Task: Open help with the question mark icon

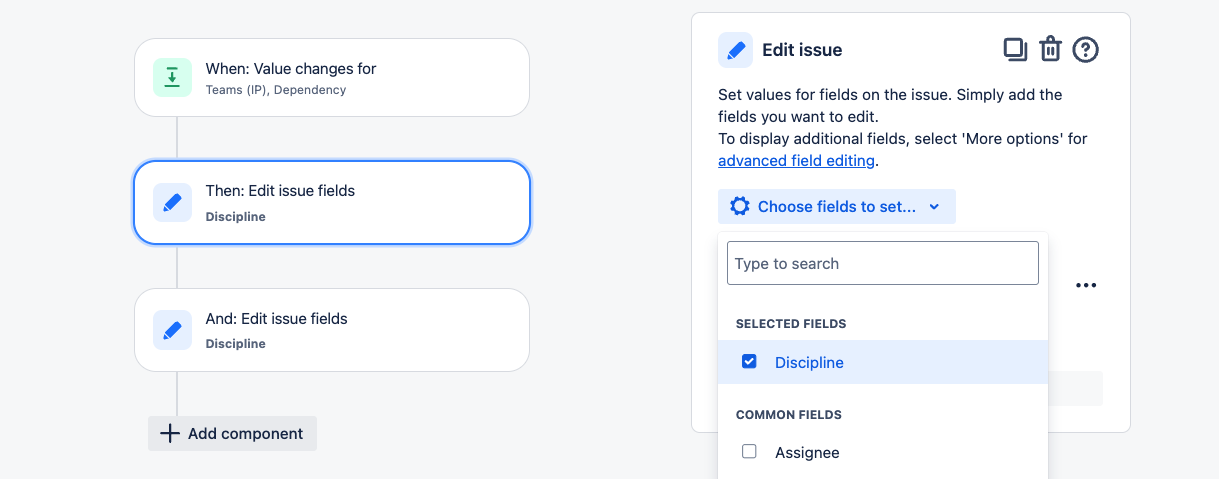Action: point(1086,49)
